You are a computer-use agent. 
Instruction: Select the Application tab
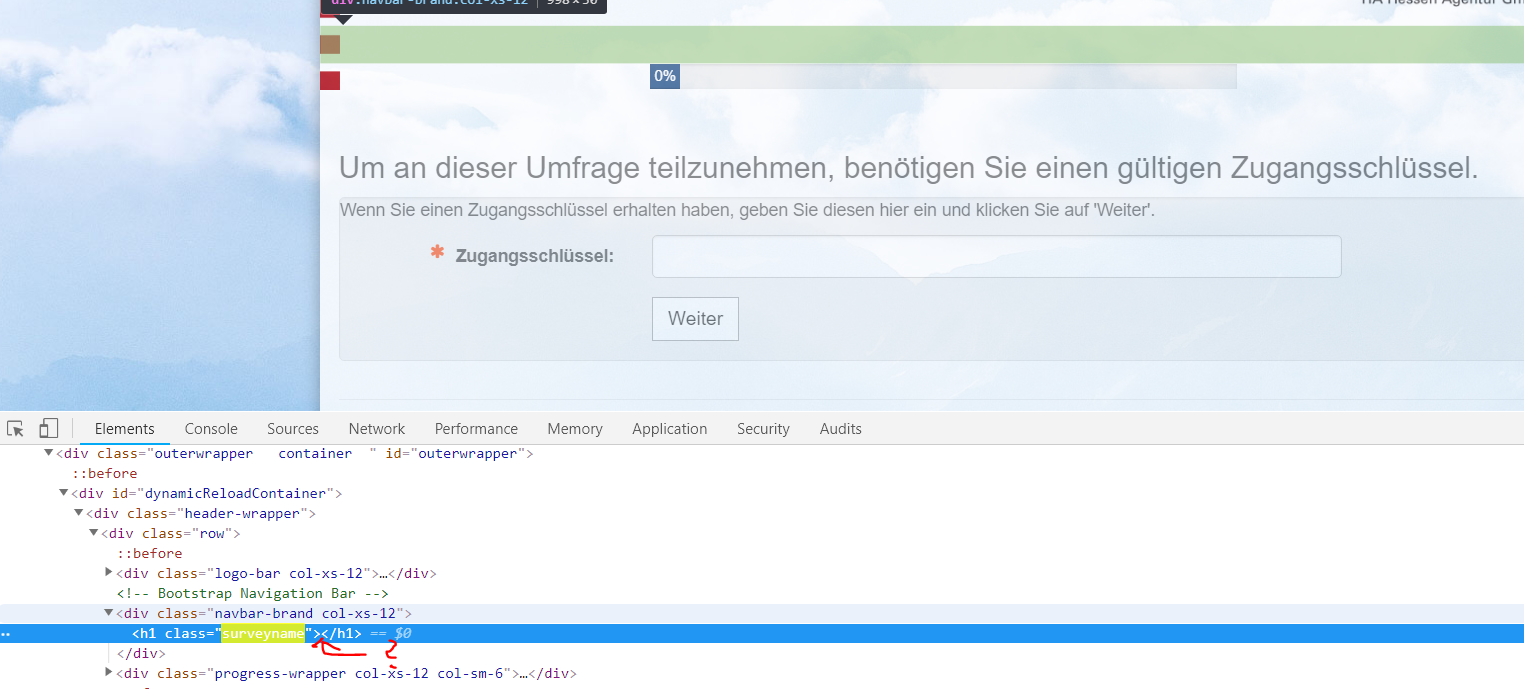pyautogui.click(x=669, y=428)
